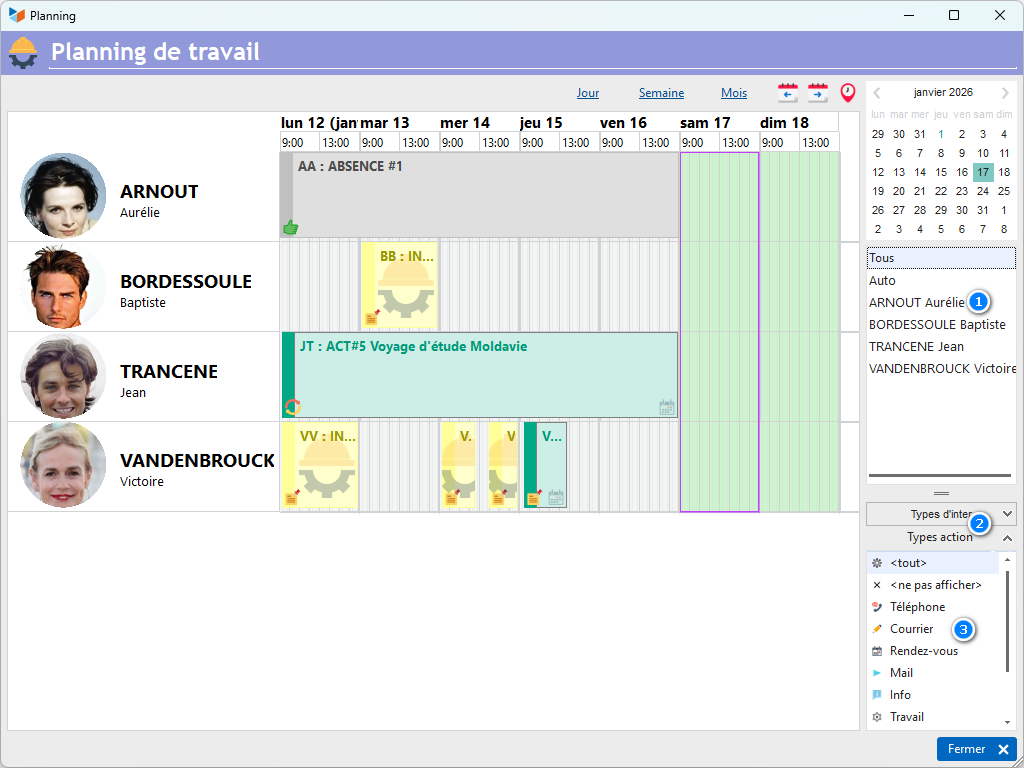Screen dimensions: 1024x768
Task: Switch to Jour view
Action: click(x=588, y=93)
